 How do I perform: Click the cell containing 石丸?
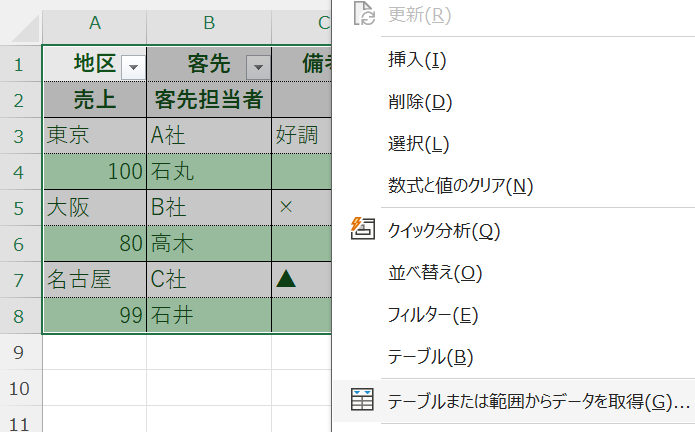209,171
